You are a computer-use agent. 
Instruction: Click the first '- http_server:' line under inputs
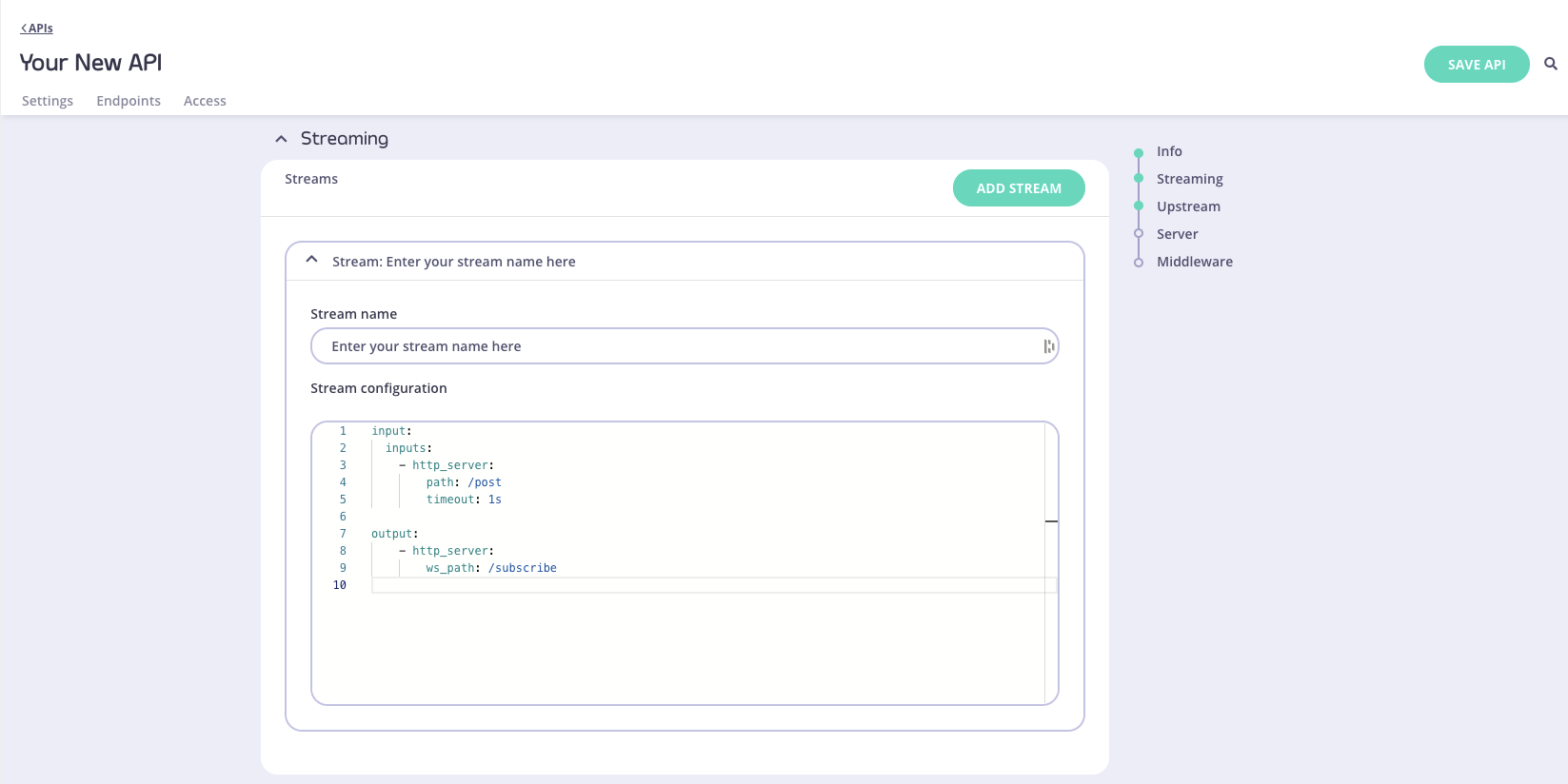(447, 465)
